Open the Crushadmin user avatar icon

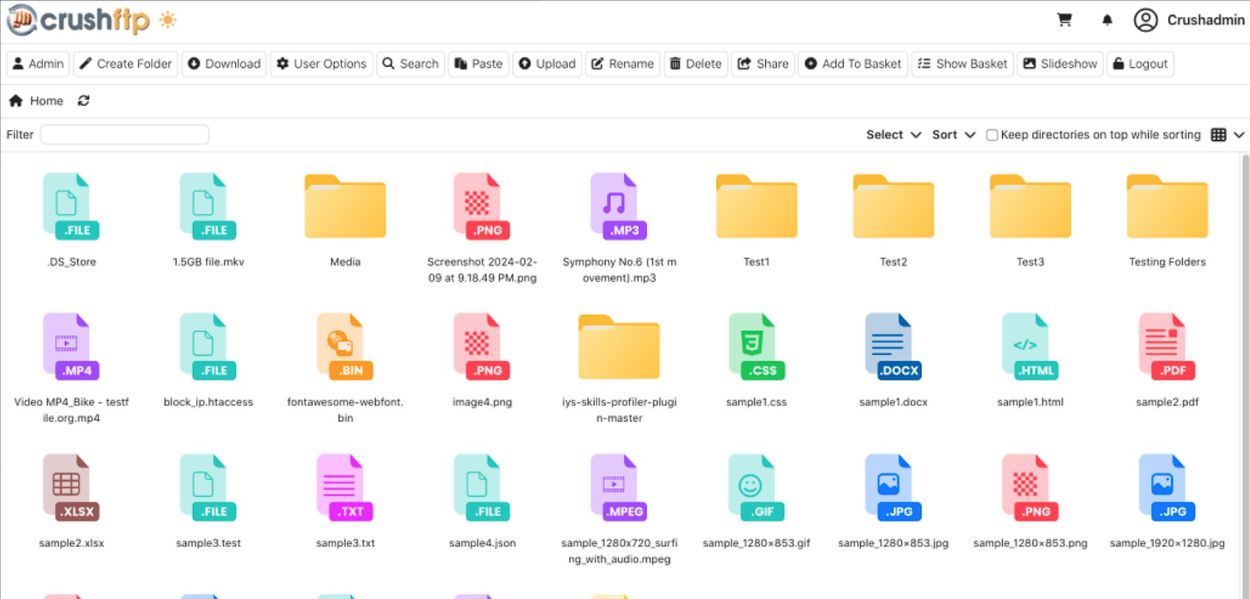coord(1146,20)
